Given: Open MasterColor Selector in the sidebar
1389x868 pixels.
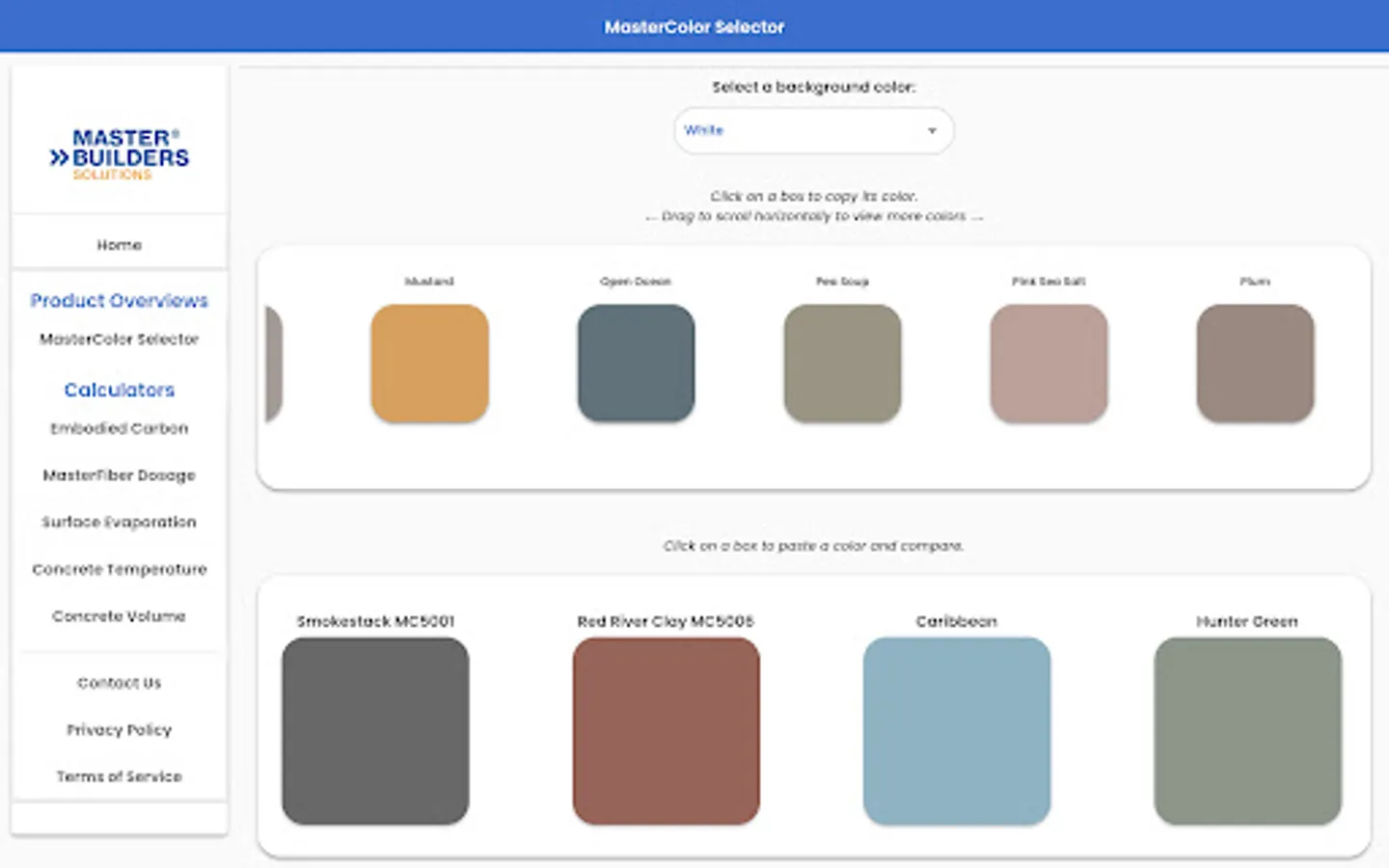Looking at the screenshot, I should (x=120, y=339).
